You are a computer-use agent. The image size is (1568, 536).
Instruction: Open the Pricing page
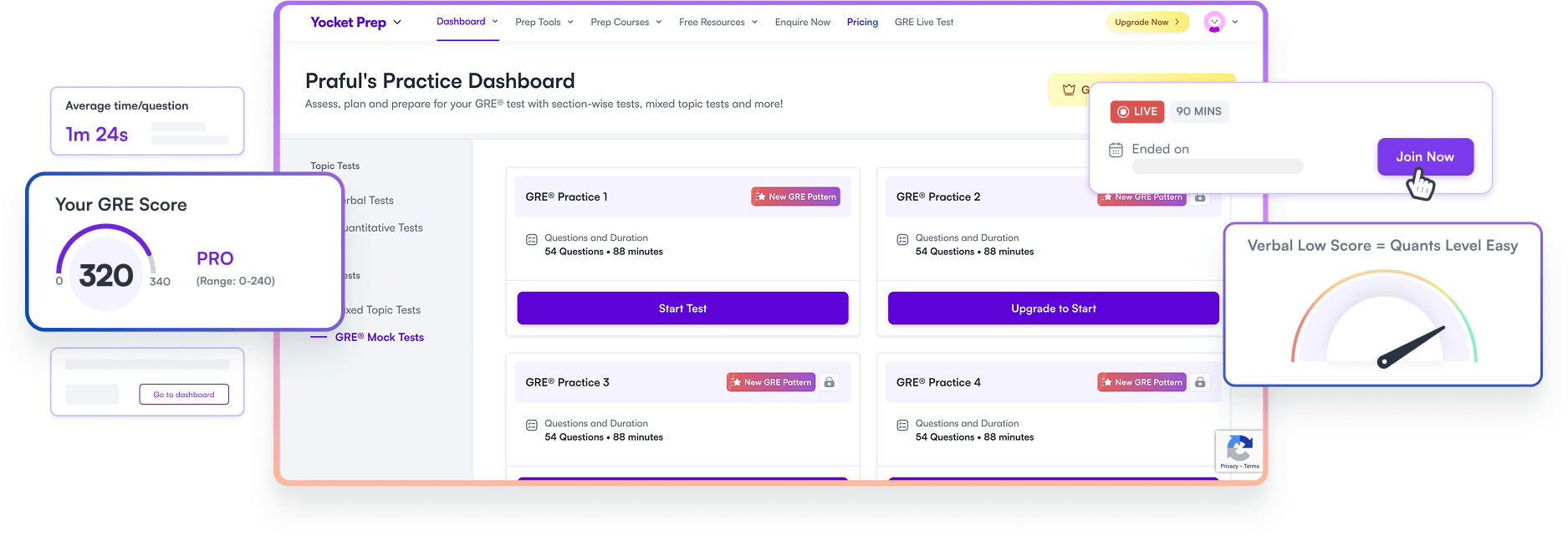tap(862, 23)
